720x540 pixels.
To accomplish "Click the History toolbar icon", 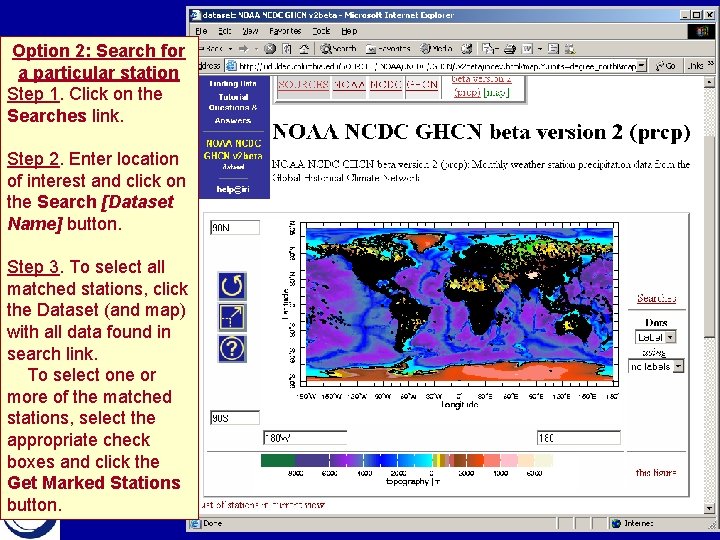I will click(x=467, y=49).
